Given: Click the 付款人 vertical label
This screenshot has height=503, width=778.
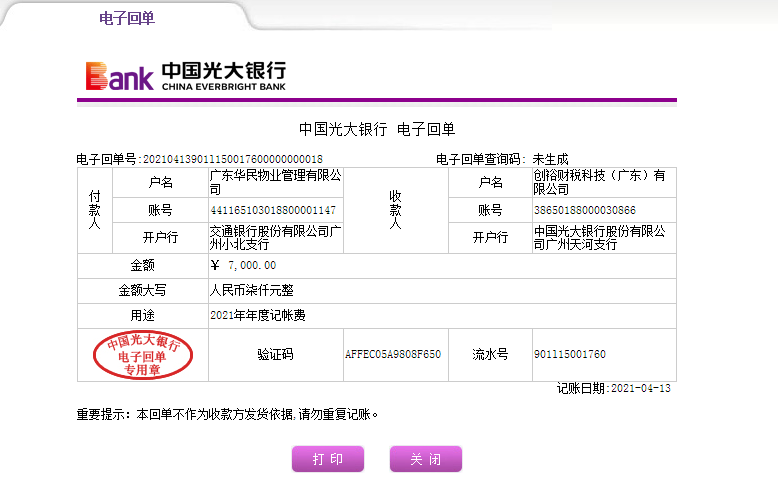Looking at the screenshot, I should pos(94,210).
